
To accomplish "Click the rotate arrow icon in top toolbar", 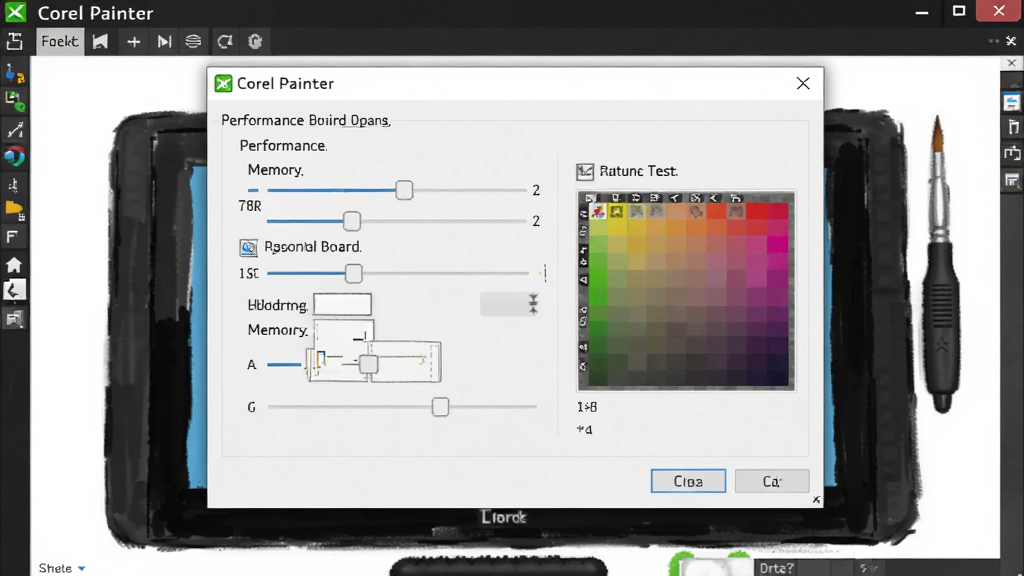I will point(225,42).
